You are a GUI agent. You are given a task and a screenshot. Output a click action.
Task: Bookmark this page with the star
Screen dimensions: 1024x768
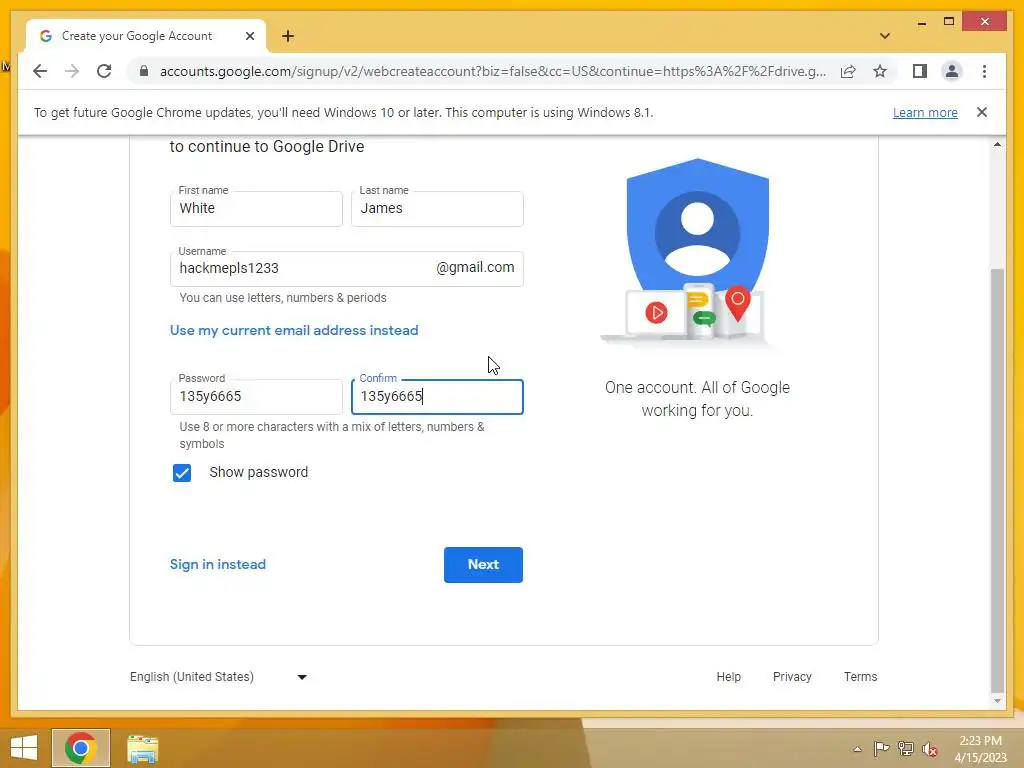pos(880,71)
